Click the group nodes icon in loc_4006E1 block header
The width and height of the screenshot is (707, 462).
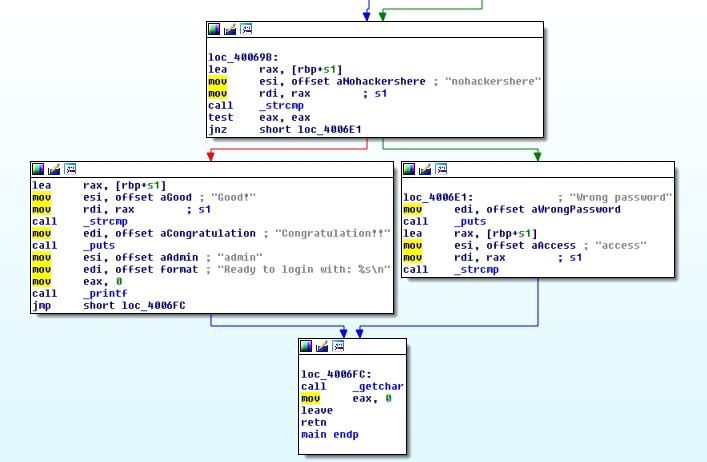(x=441, y=169)
